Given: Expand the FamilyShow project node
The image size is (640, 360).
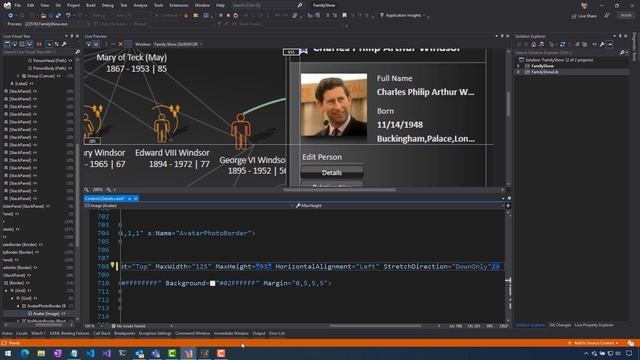Looking at the screenshot, I should pyautogui.click(x=519, y=66).
